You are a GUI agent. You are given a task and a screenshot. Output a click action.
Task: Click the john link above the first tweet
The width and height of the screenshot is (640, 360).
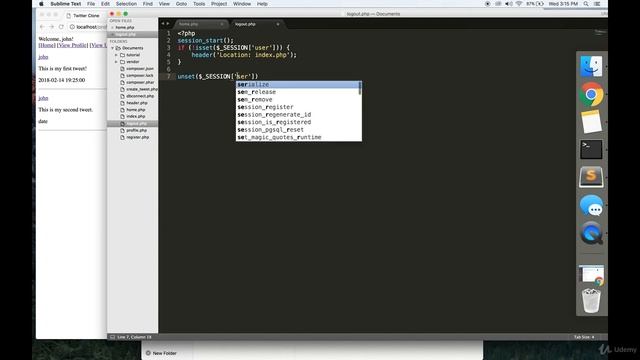coord(43,57)
